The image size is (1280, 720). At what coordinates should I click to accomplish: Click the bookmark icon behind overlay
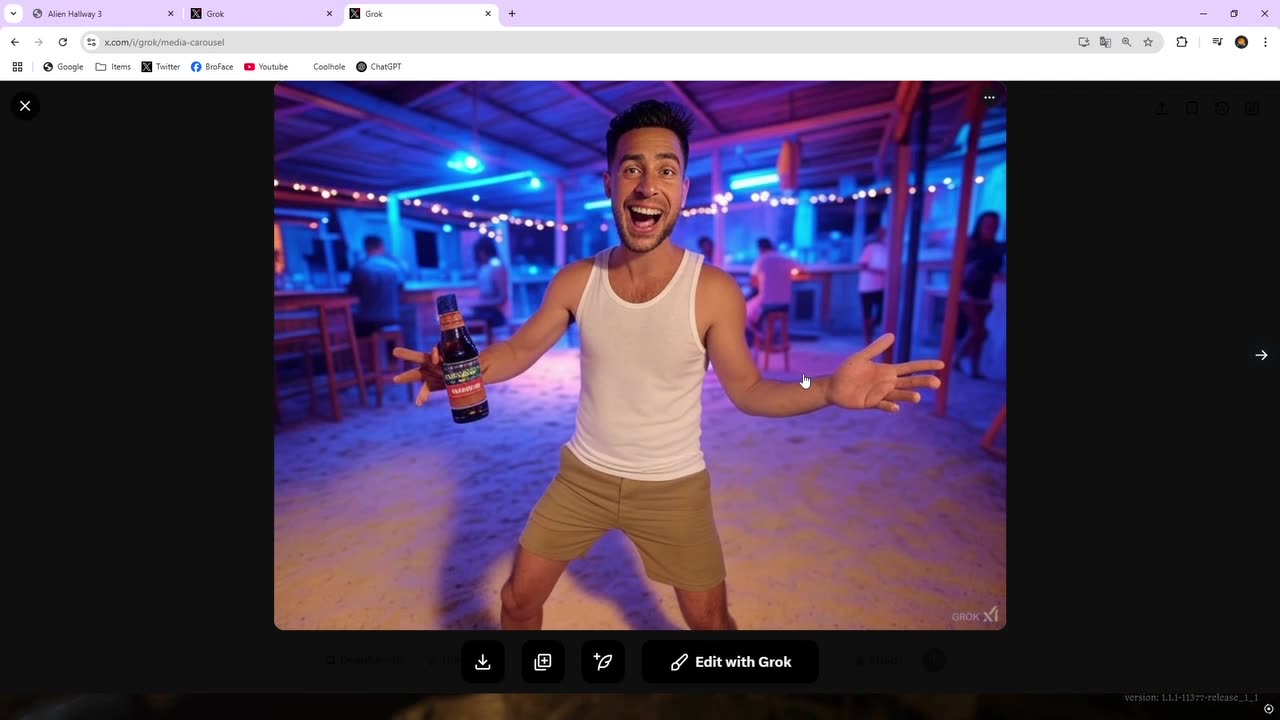[1192, 108]
